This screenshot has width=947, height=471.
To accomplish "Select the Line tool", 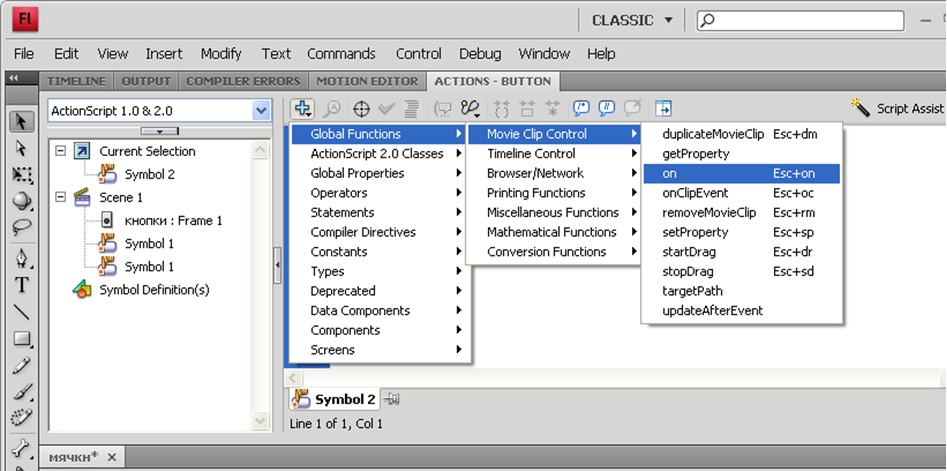I will click(21, 312).
